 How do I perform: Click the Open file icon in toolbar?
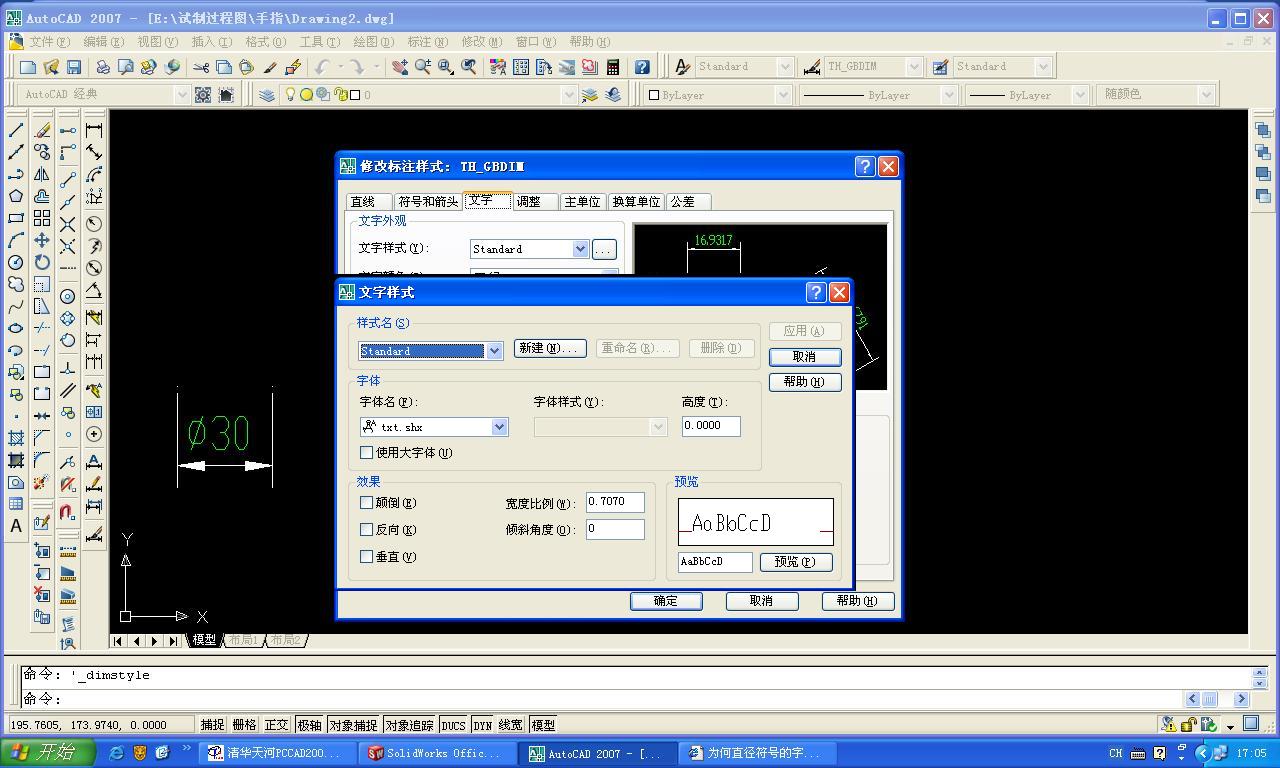(51, 67)
